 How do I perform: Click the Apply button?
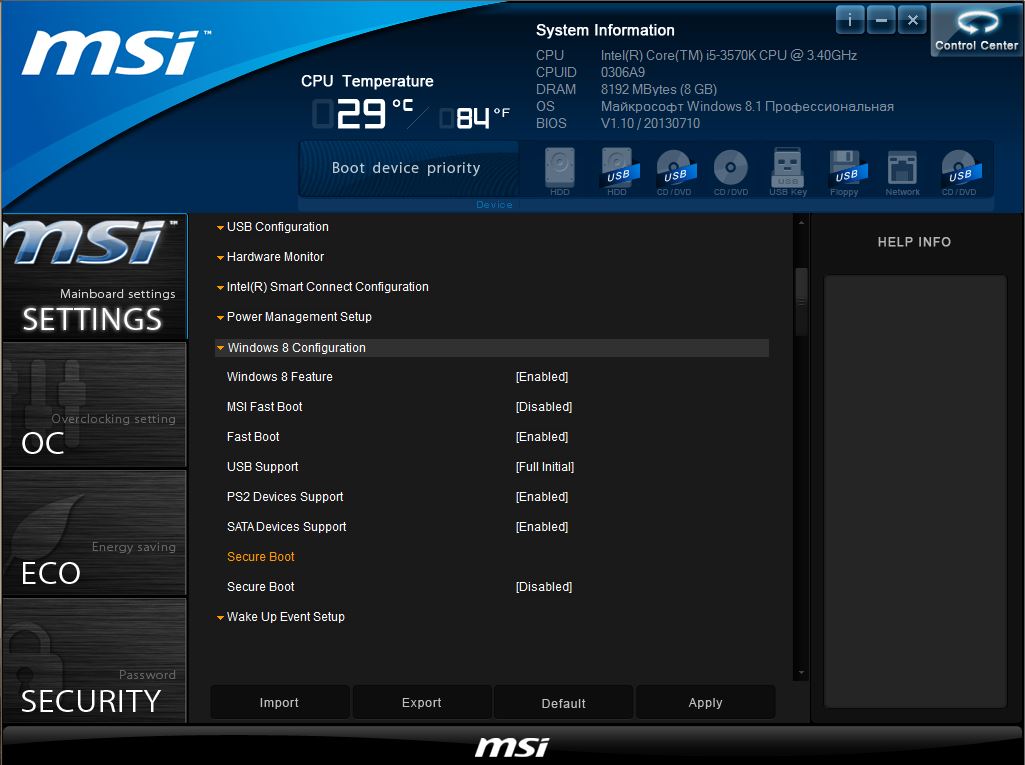click(x=705, y=703)
